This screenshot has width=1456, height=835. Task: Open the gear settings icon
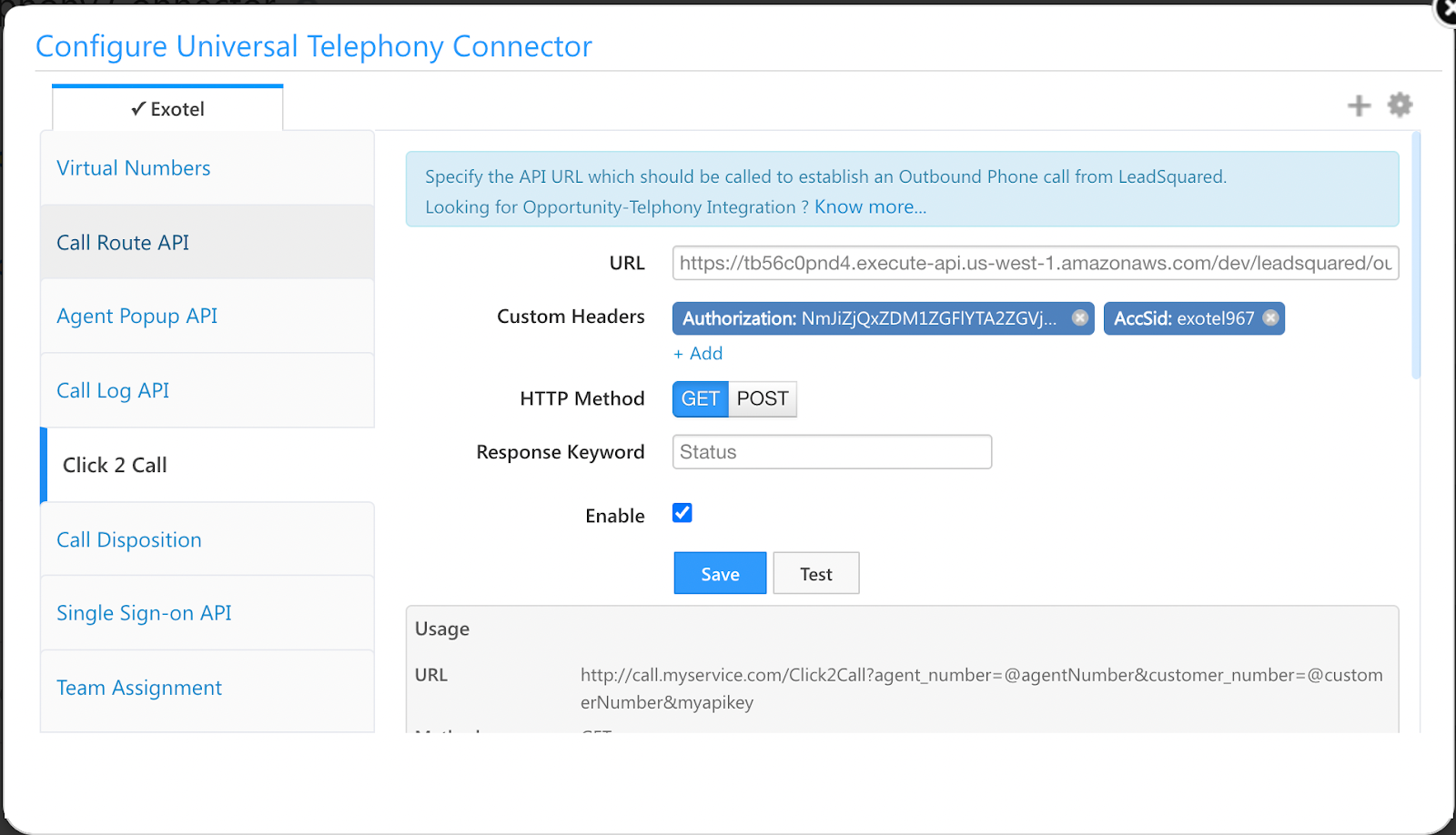pyautogui.click(x=1400, y=105)
